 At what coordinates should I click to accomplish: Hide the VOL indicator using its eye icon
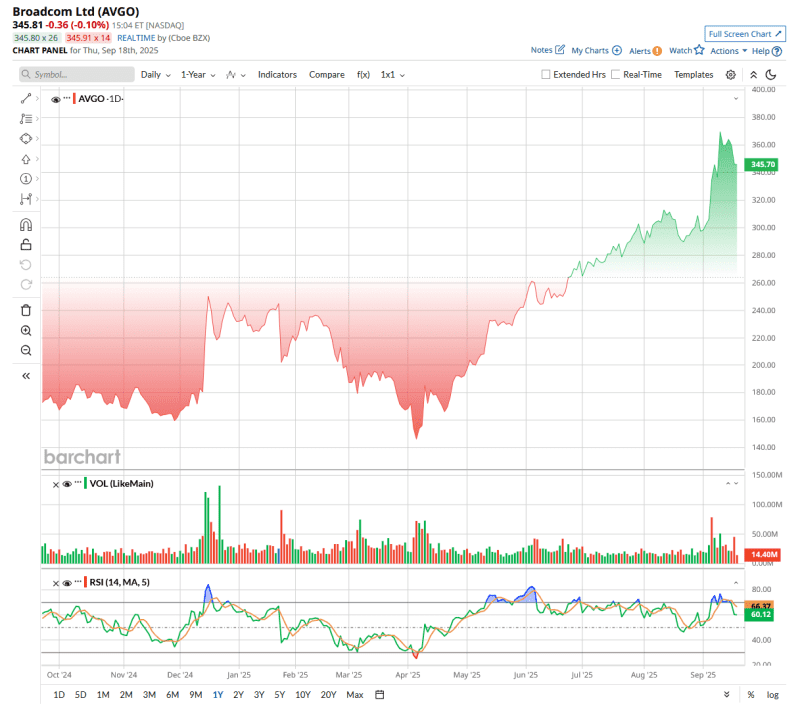pos(67,484)
